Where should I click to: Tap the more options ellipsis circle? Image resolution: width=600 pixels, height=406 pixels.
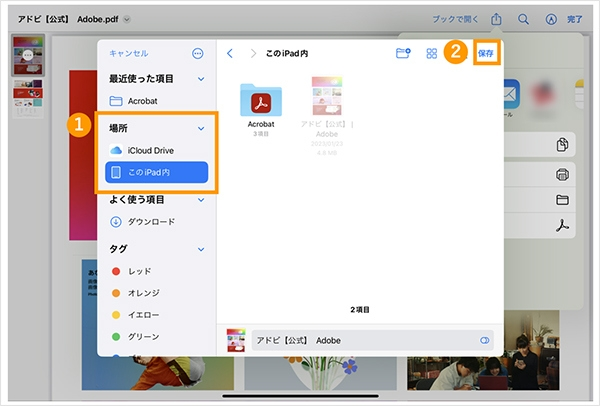click(x=197, y=54)
